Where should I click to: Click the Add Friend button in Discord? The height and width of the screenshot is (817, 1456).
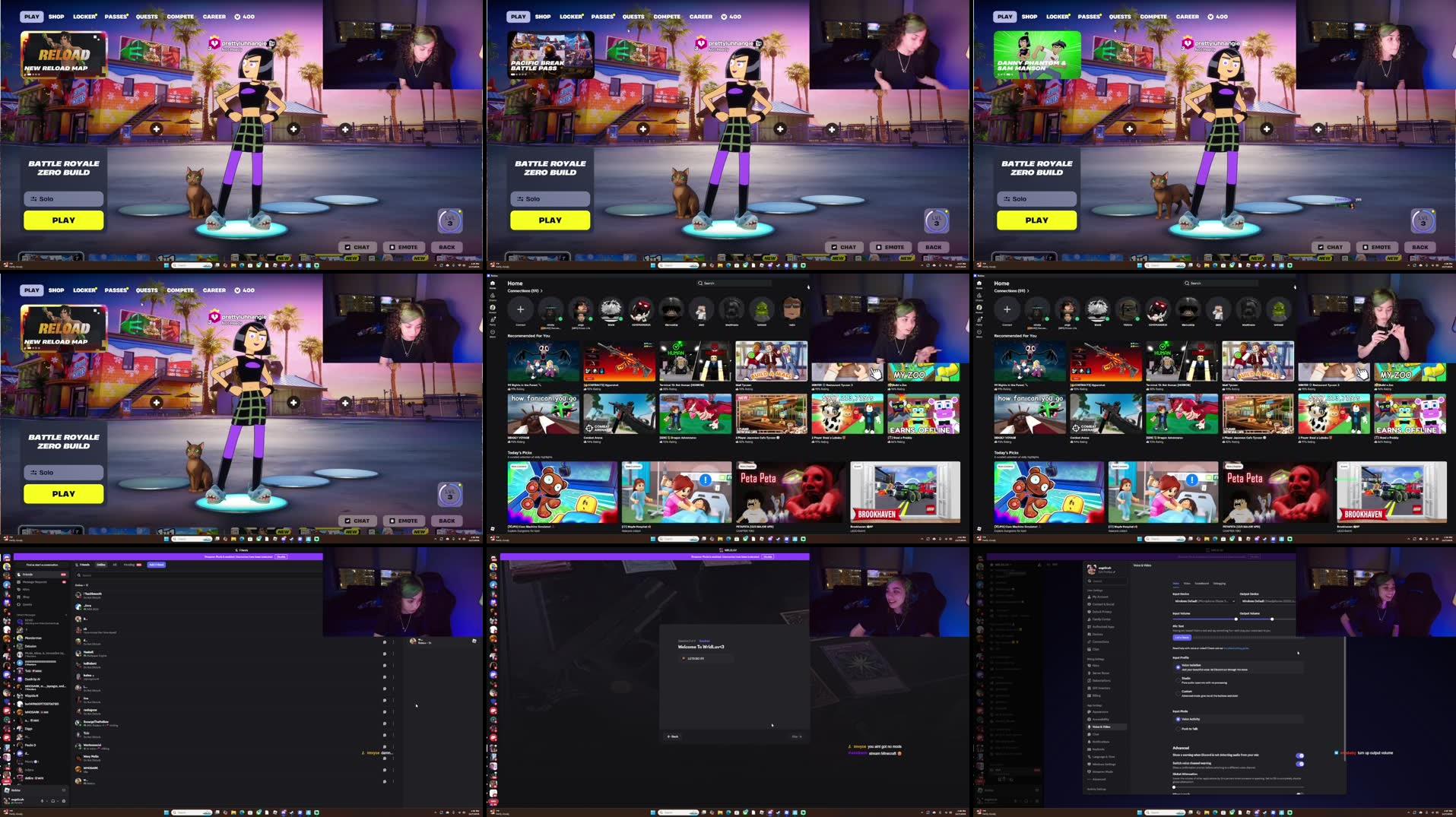tap(157, 565)
